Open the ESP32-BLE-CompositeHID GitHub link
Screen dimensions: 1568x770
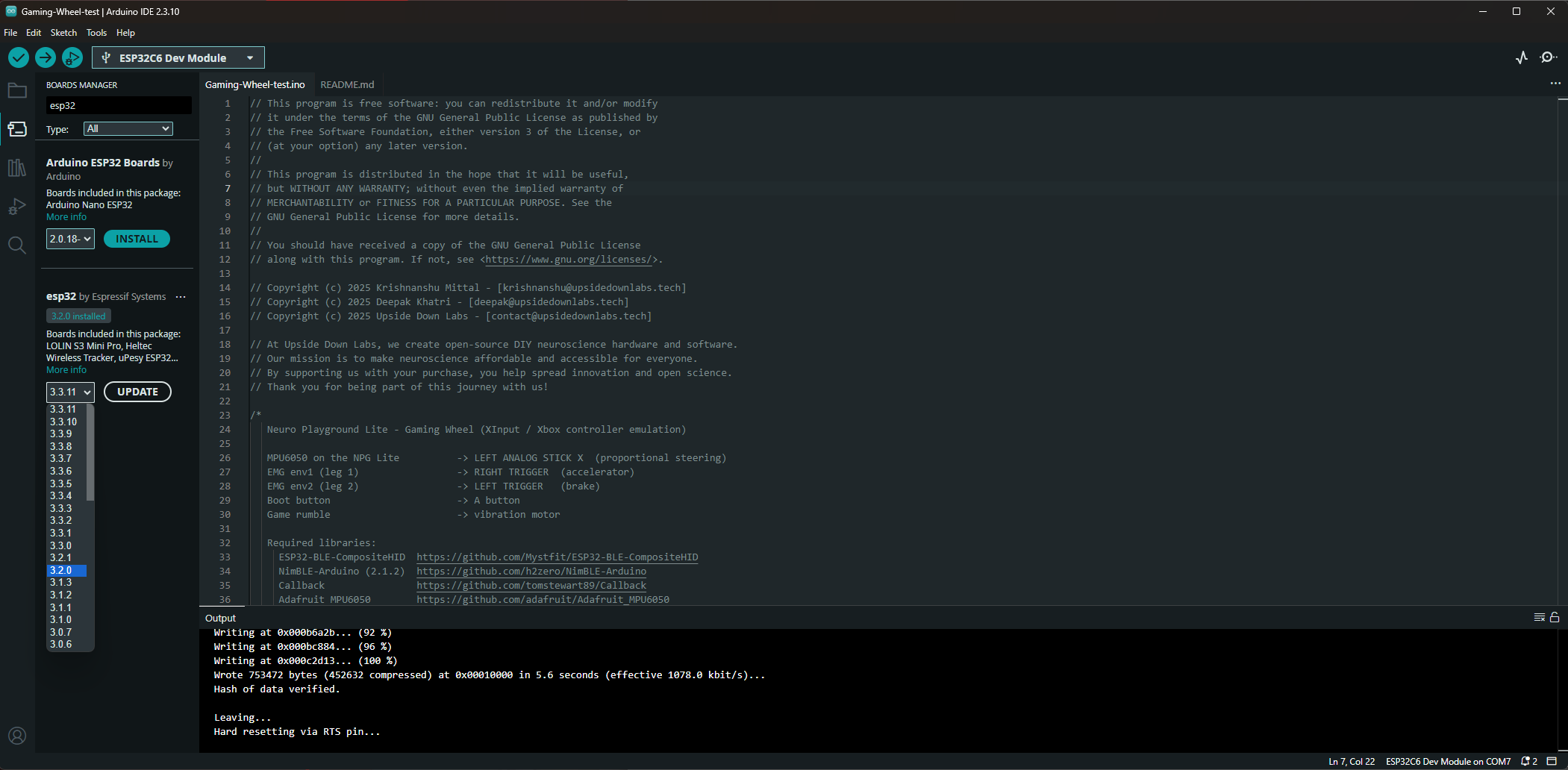click(557, 557)
